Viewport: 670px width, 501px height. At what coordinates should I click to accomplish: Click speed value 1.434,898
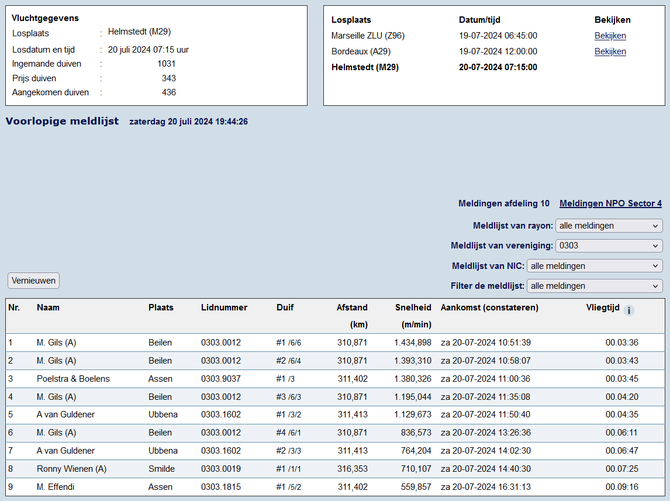coord(412,343)
